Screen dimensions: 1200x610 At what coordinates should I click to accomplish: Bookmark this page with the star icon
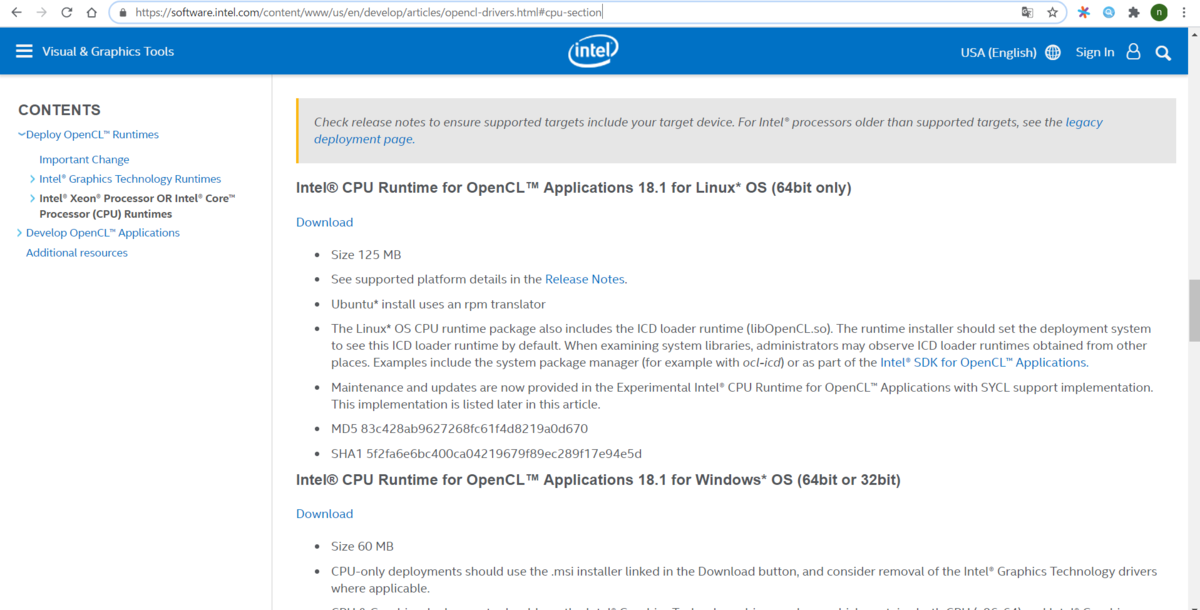pyautogui.click(x=1053, y=13)
